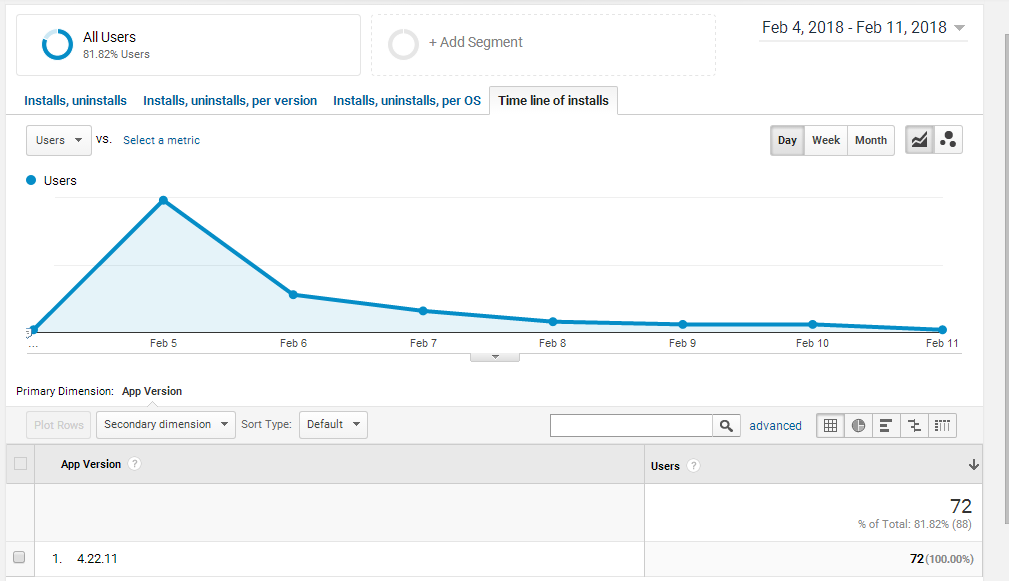Open the Users metric dropdown
The image size is (1009, 581).
(x=59, y=140)
